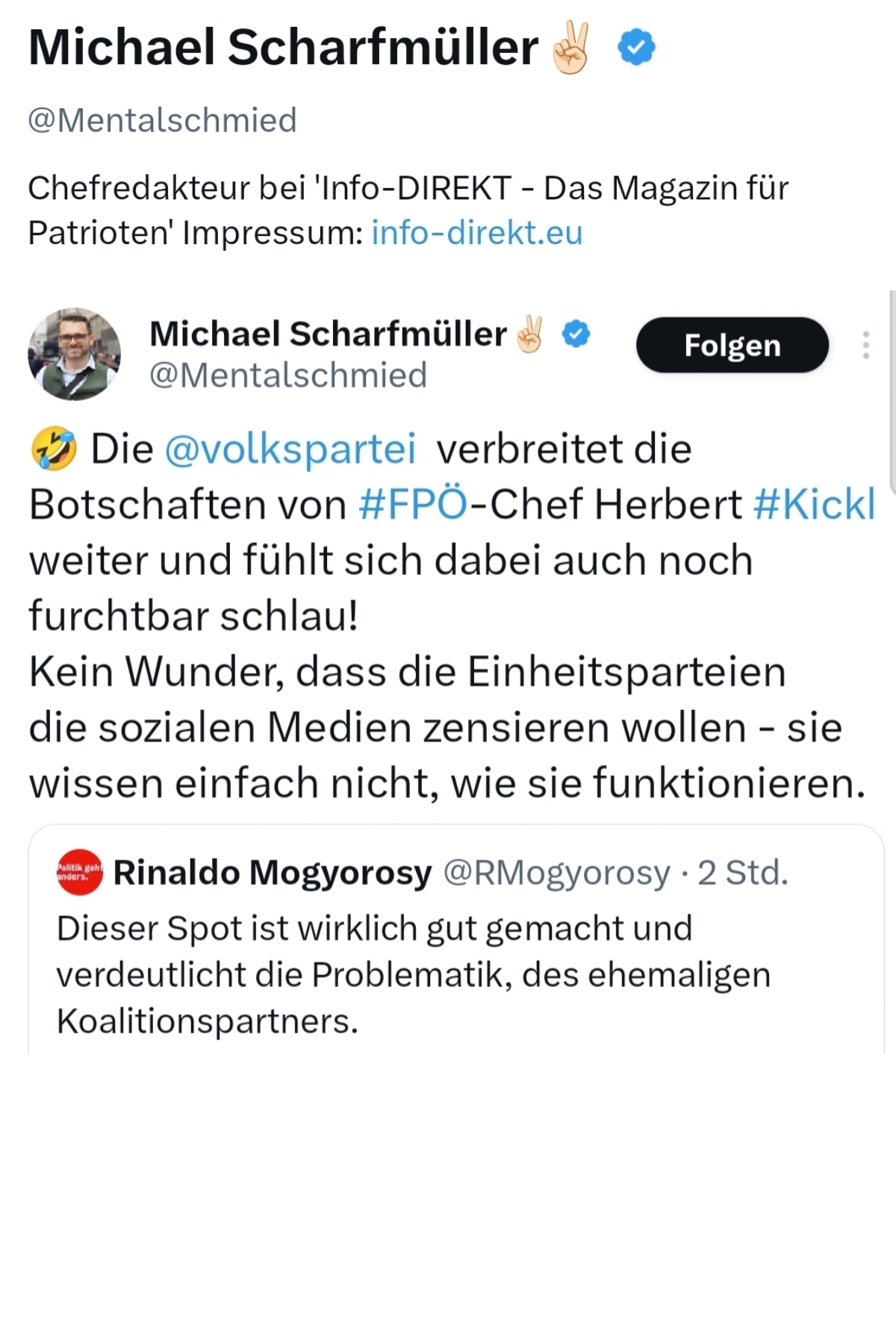Open the three-dot more options menu
This screenshot has height=1344, width=896.
point(865,345)
